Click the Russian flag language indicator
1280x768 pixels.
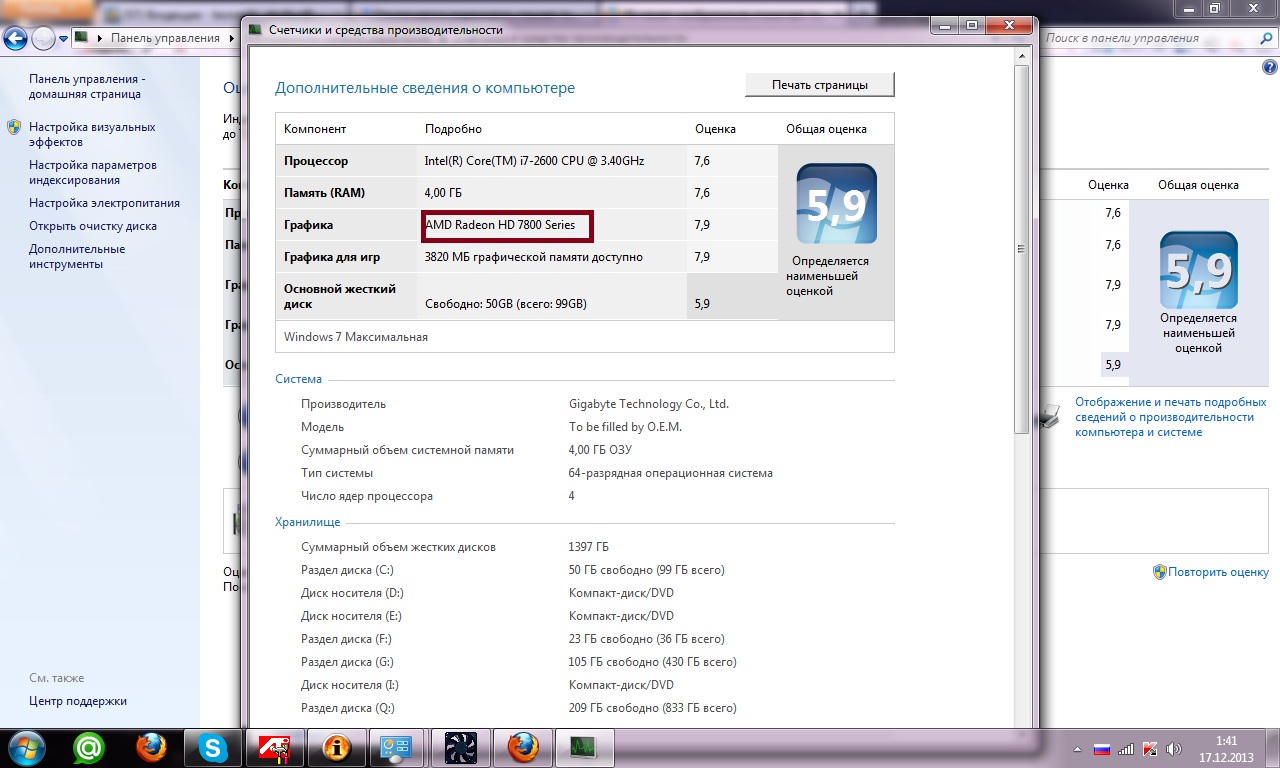click(1102, 748)
